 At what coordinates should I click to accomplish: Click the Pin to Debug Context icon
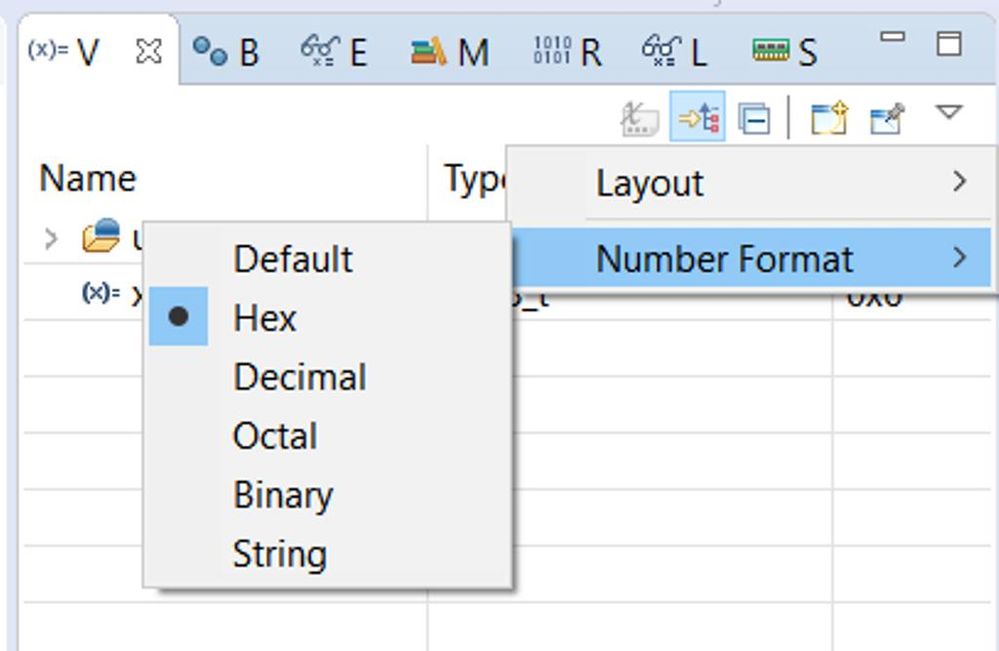tap(887, 119)
